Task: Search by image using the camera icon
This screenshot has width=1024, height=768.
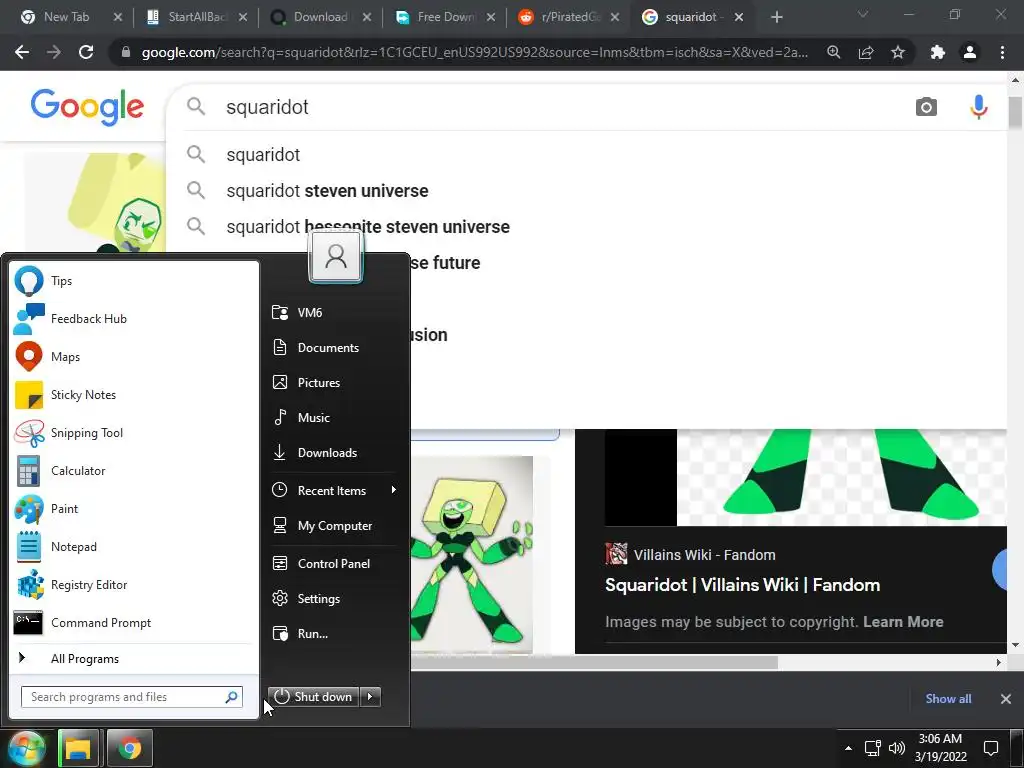Action: click(926, 107)
